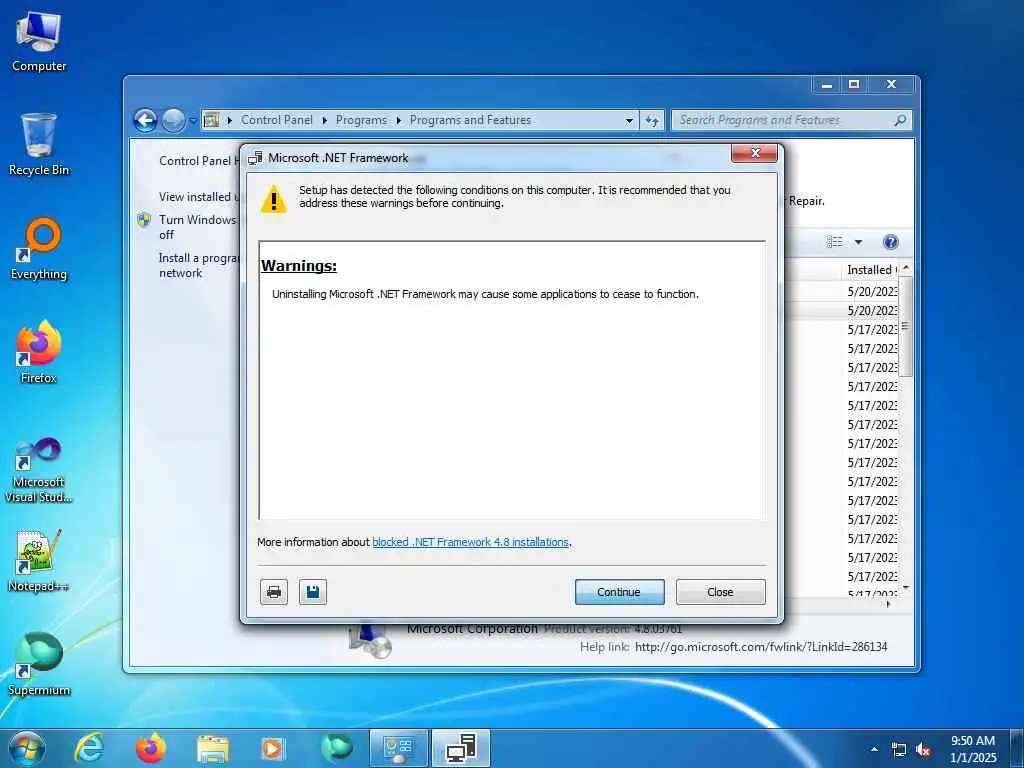Select Programs in the address breadcrumb
The height and width of the screenshot is (768, 1024).
pyautogui.click(x=361, y=120)
